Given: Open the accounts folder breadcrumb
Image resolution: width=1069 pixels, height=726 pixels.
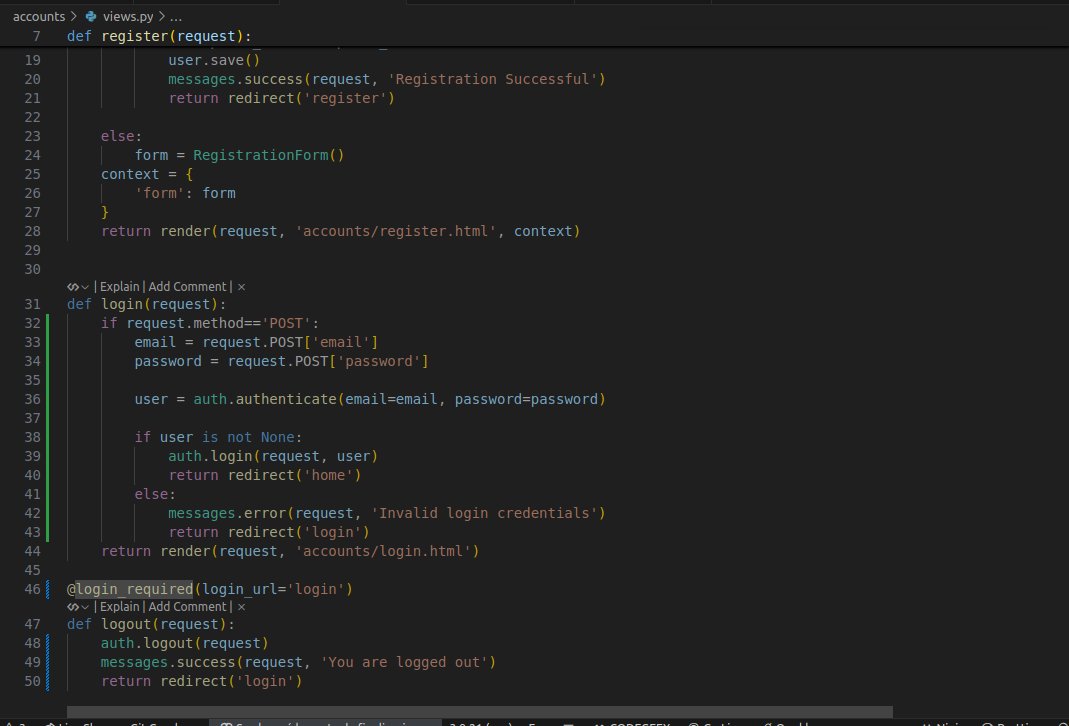Looking at the screenshot, I should [x=39, y=16].
